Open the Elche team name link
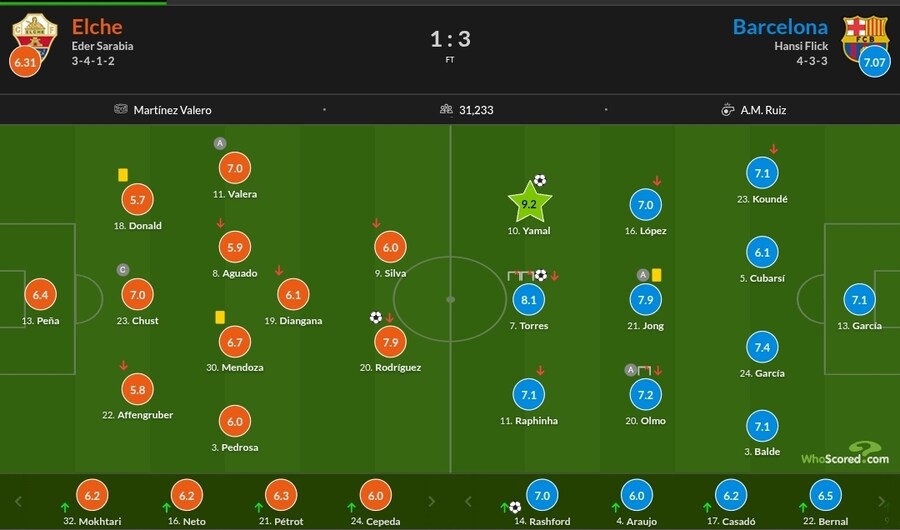 pos(97,26)
